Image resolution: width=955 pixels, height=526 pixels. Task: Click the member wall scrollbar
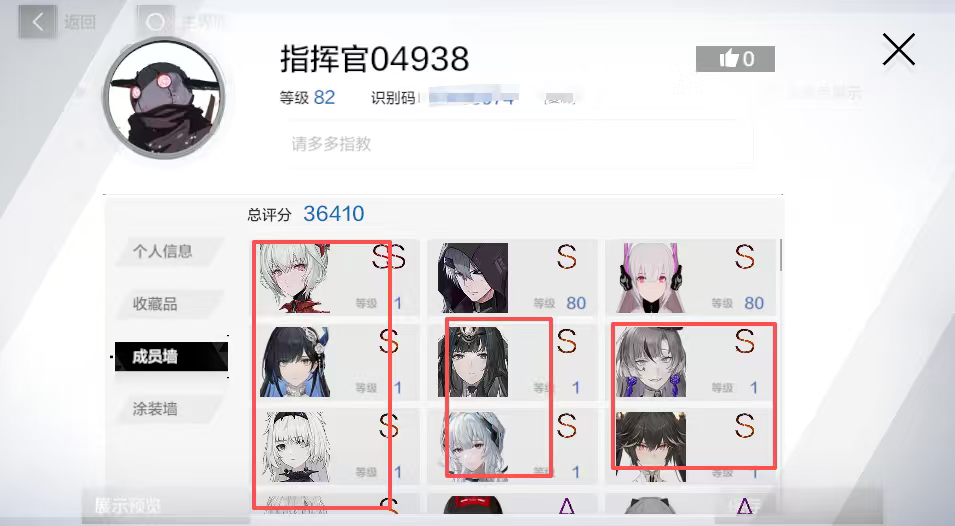780,254
